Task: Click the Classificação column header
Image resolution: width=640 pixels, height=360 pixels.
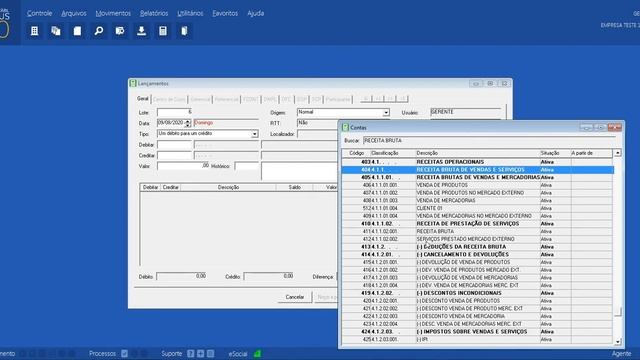Action: pos(393,153)
